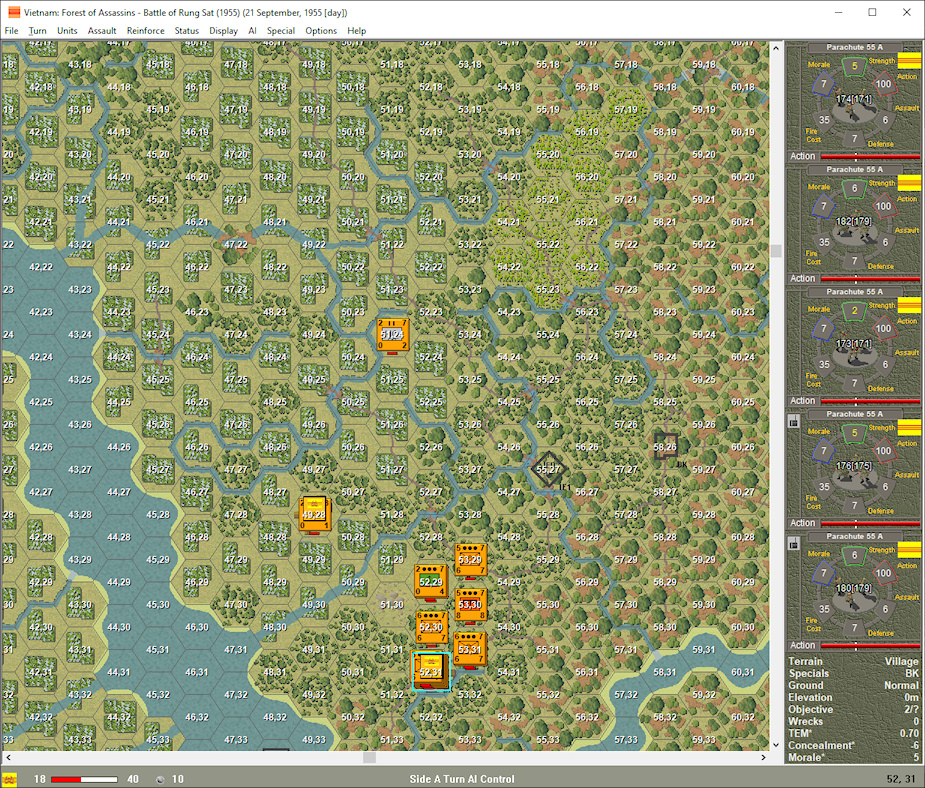Open the Assault menu

point(102,31)
